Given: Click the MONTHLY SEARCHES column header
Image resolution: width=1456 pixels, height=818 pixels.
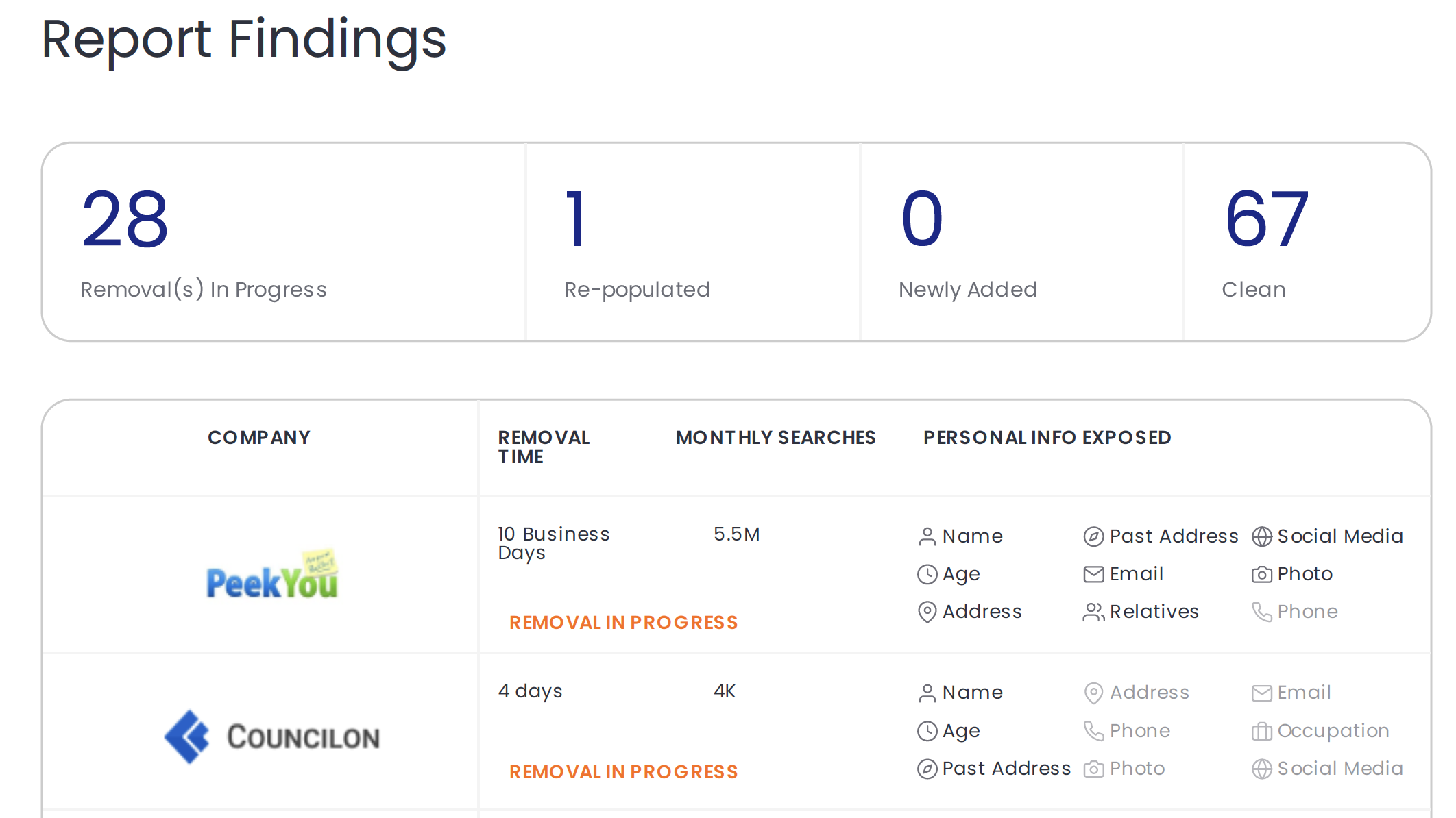Looking at the screenshot, I should (x=775, y=437).
